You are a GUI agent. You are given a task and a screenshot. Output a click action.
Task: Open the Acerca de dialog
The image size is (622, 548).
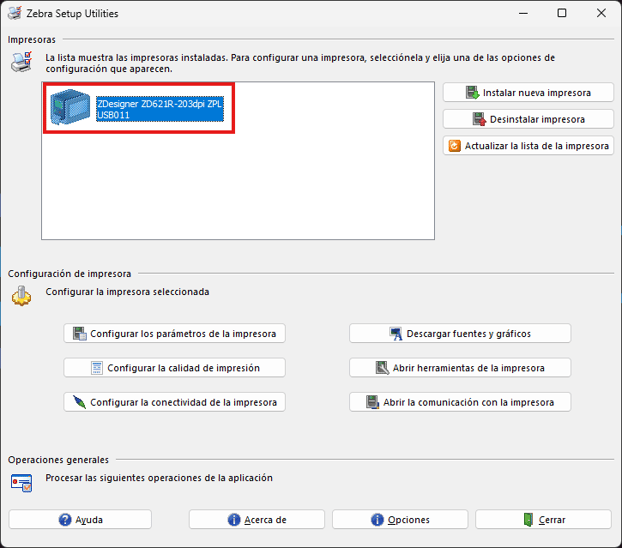point(257,519)
